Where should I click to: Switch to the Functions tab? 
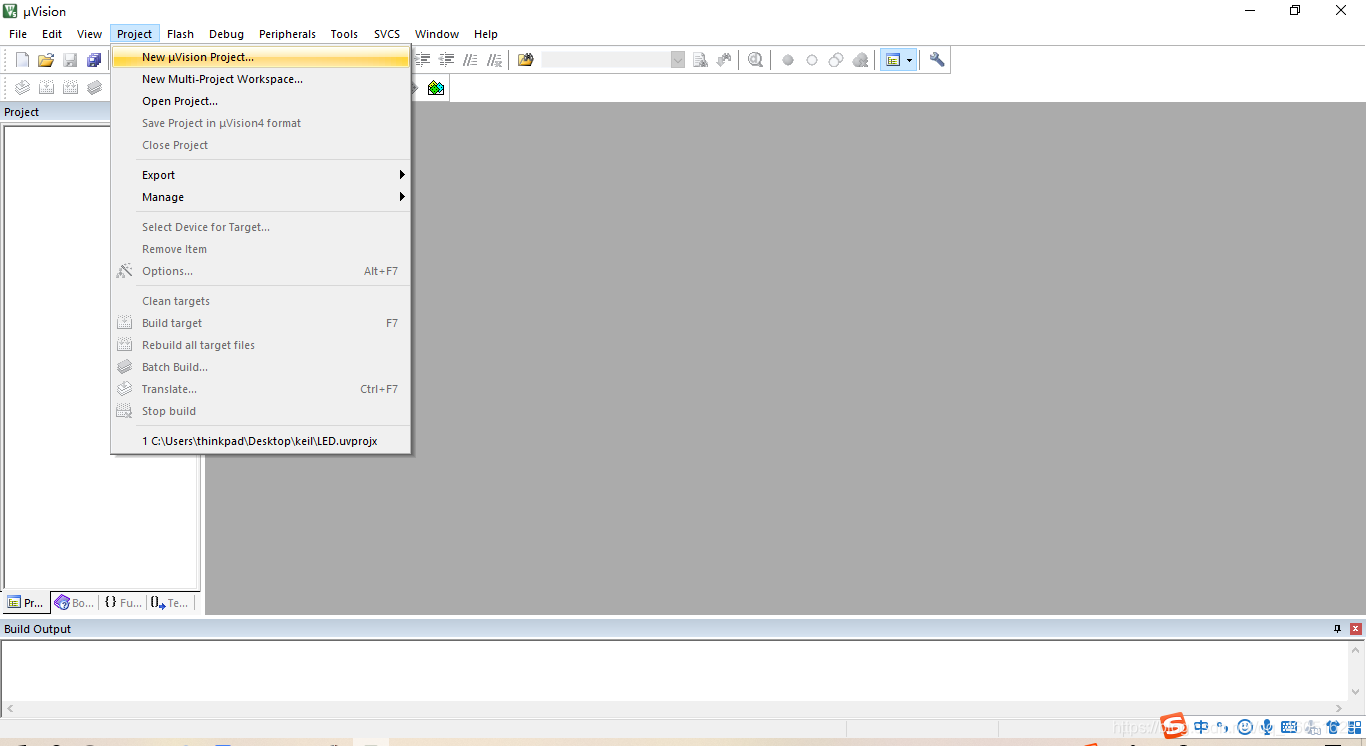[x=123, y=603]
